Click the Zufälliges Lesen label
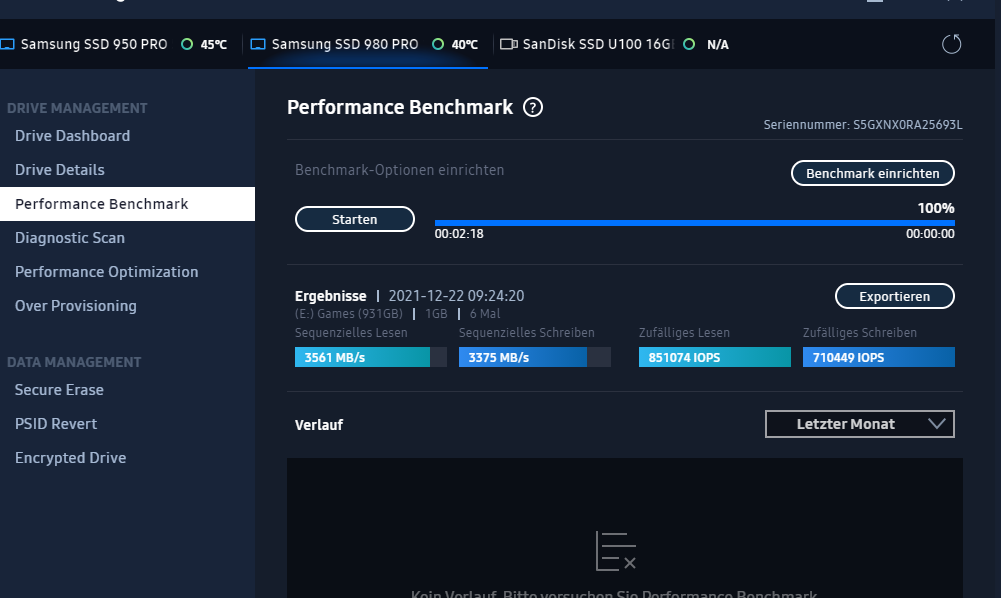The image size is (1001, 598). [x=684, y=333]
